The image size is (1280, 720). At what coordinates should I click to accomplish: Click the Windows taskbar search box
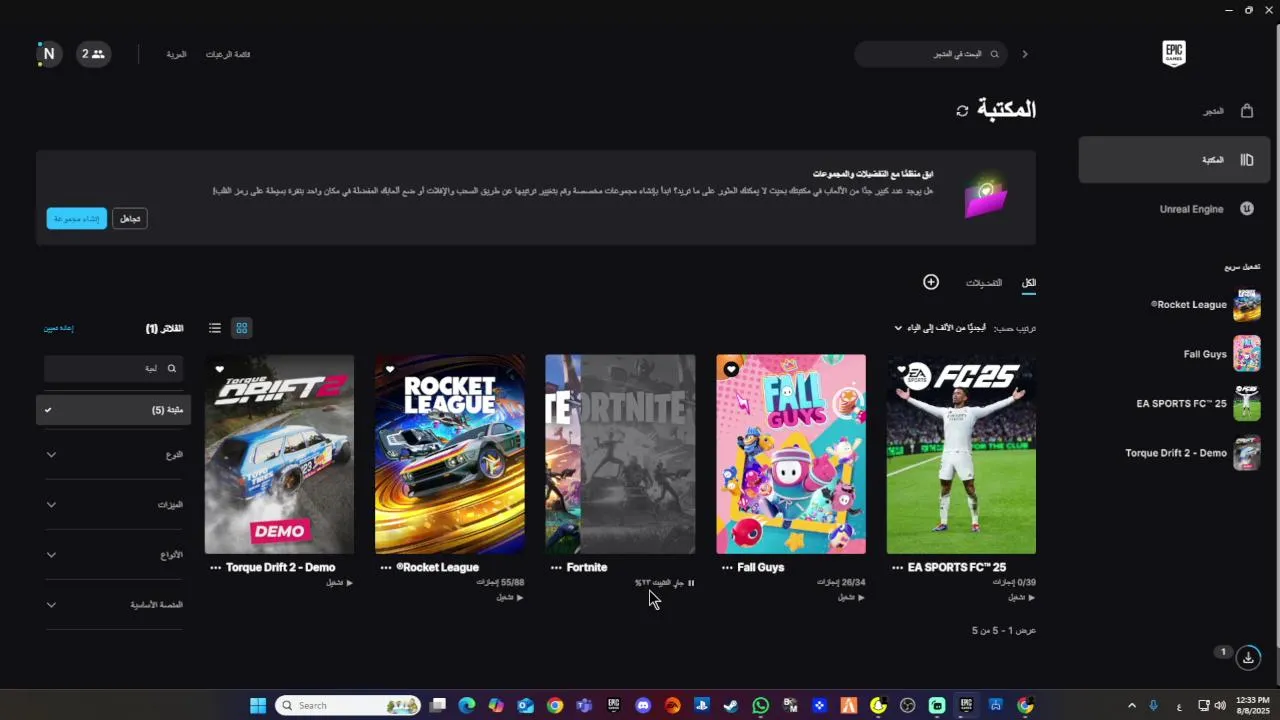pos(348,706)
